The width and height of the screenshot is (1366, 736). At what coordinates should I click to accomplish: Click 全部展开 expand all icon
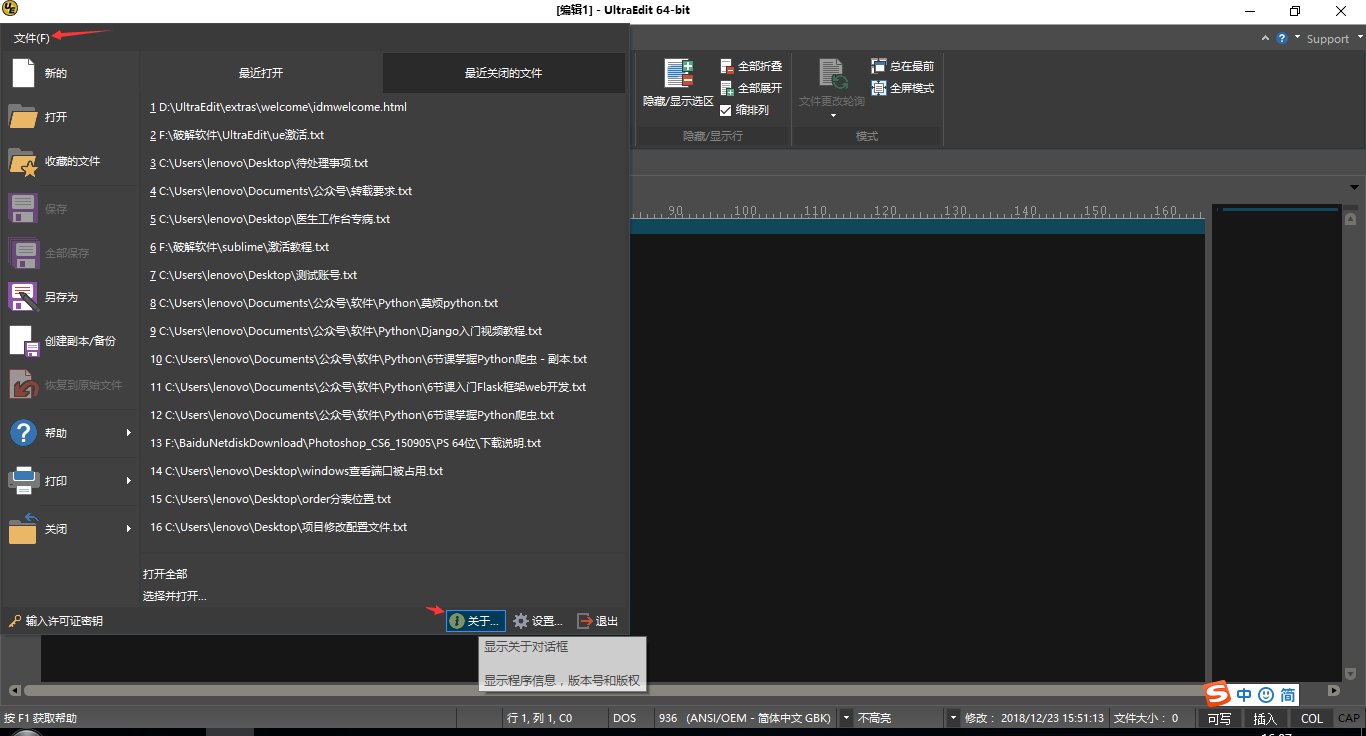727,88
